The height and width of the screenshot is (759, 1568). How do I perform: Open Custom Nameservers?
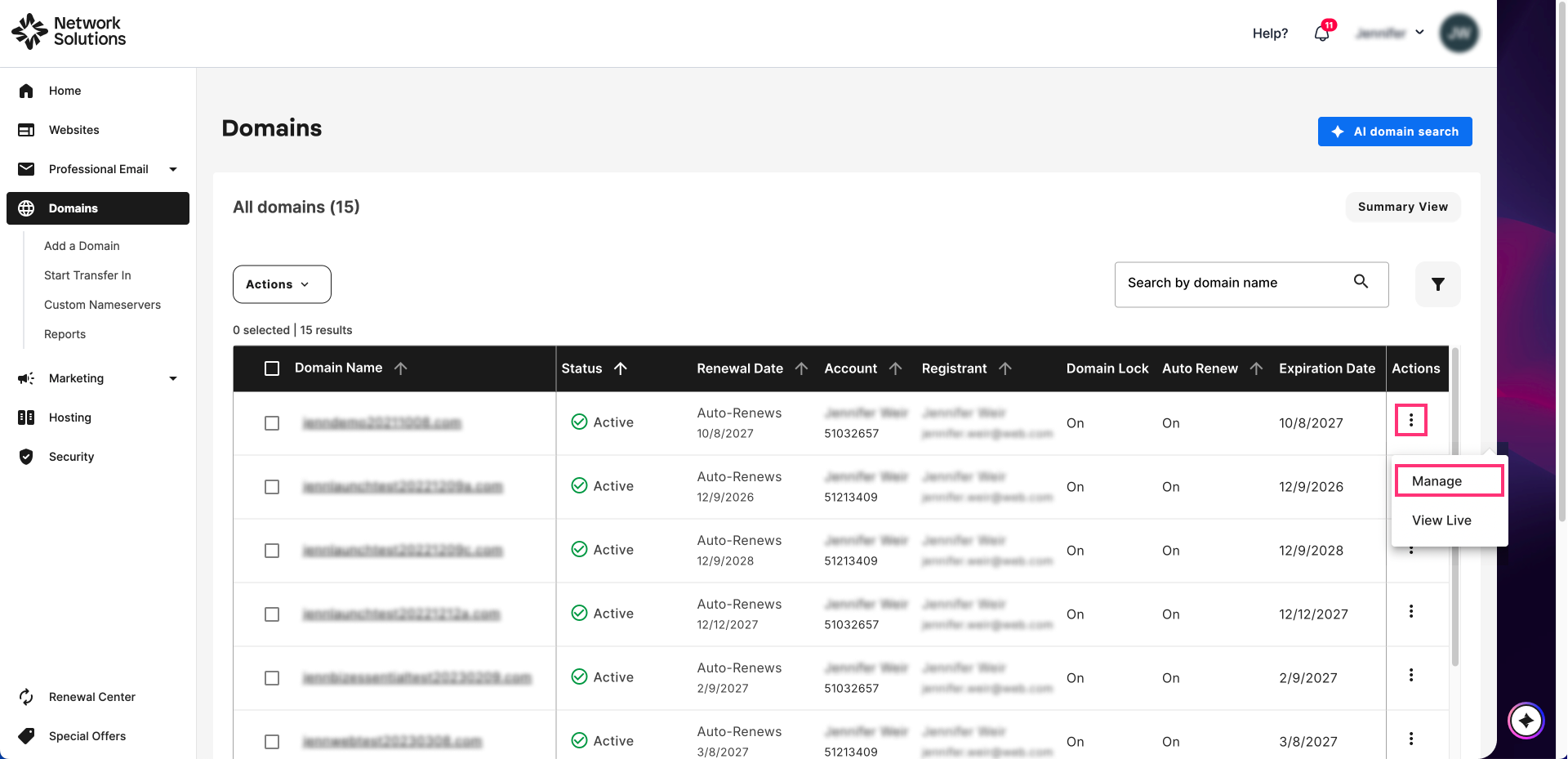(102, 305)
